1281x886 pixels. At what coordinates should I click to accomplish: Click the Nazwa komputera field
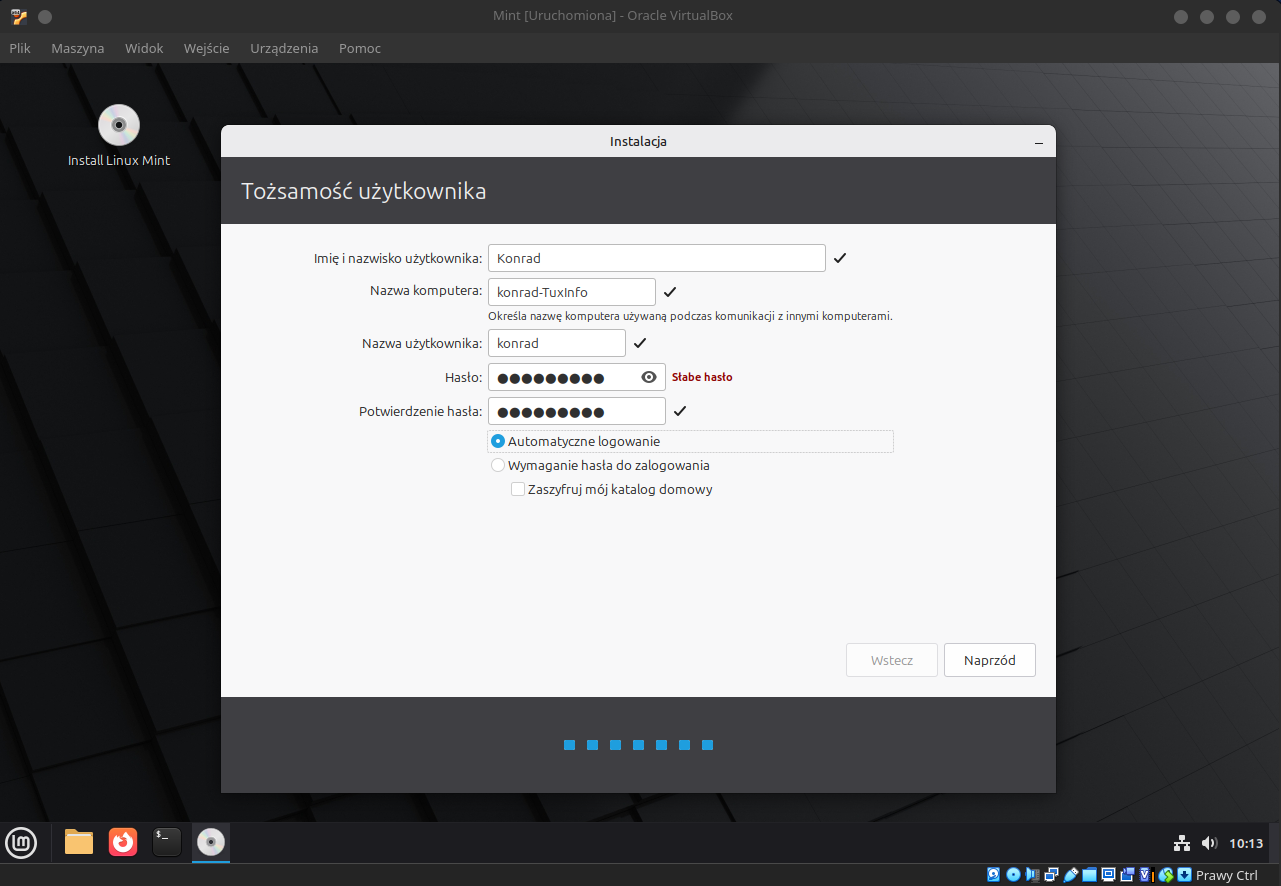[572, 292]
